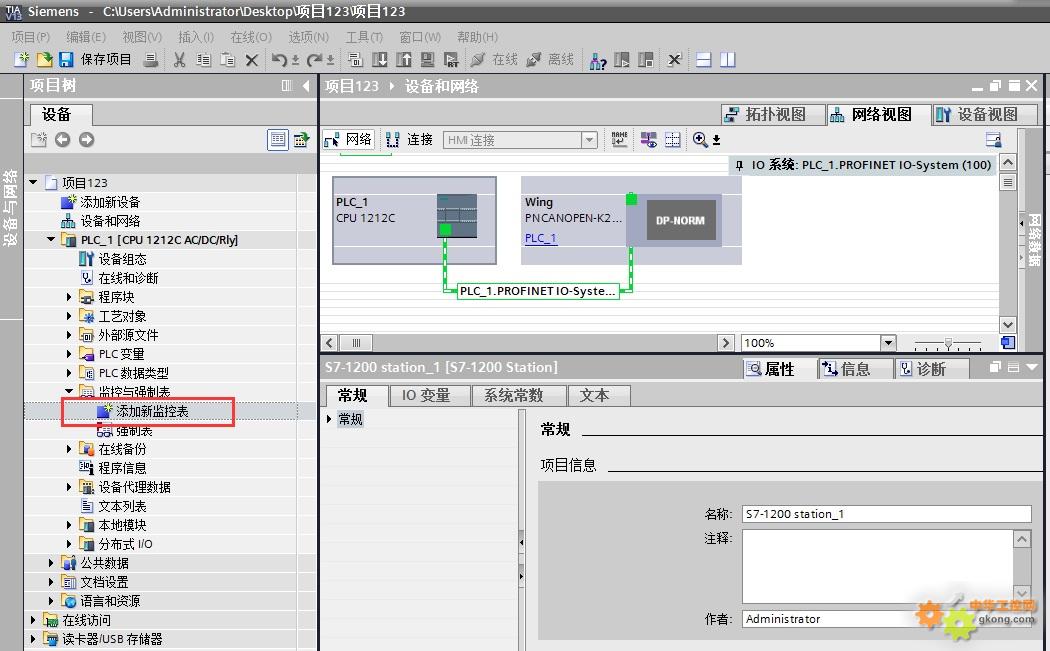Start the CPU using toolbar icon
The width and height of the screenshot is (1050, 651).
[622, 60]
